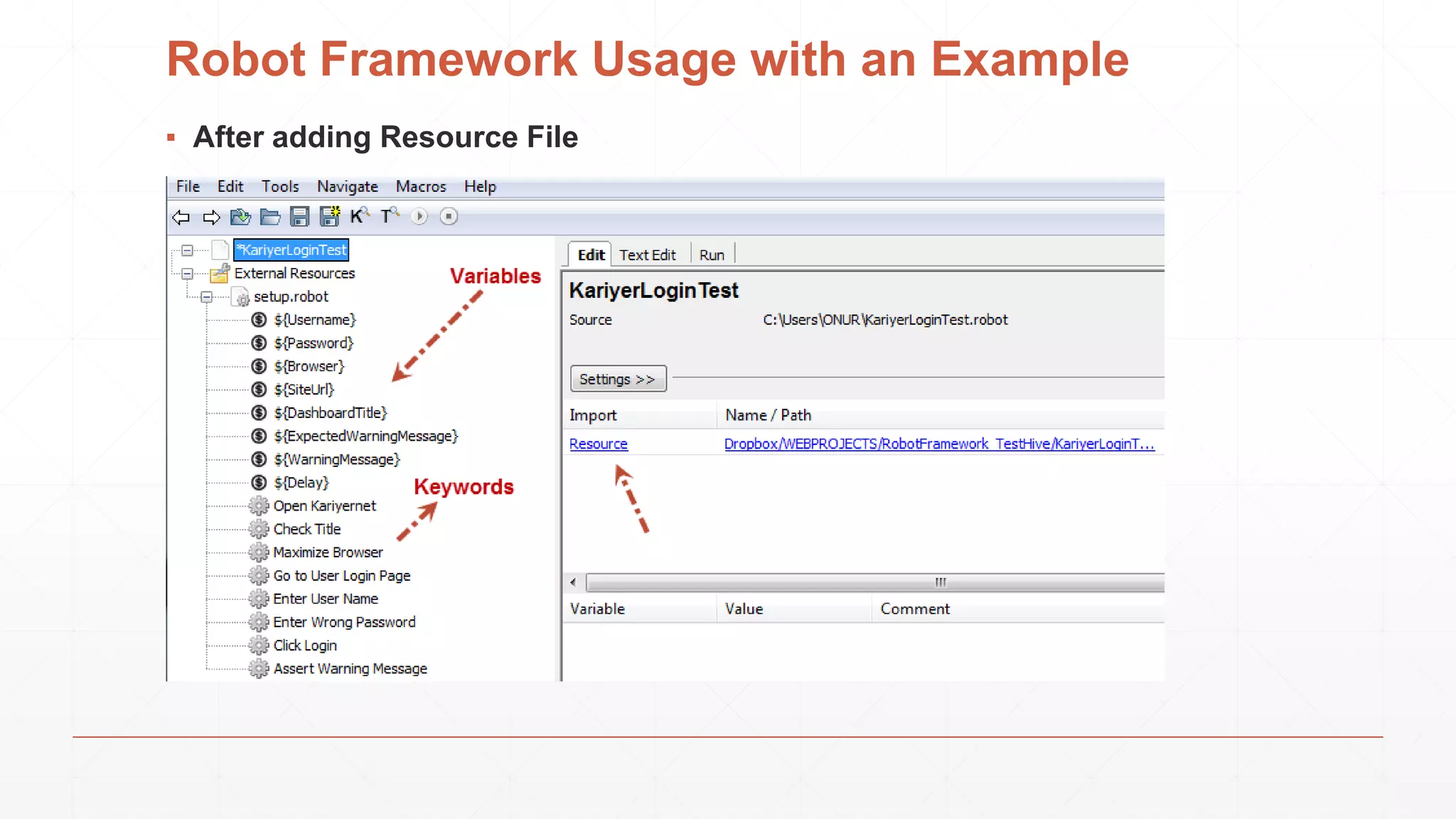
Task: Click the Go Back arrow toolbar icon
Action: pyautogui.click(x=181, y=217)
